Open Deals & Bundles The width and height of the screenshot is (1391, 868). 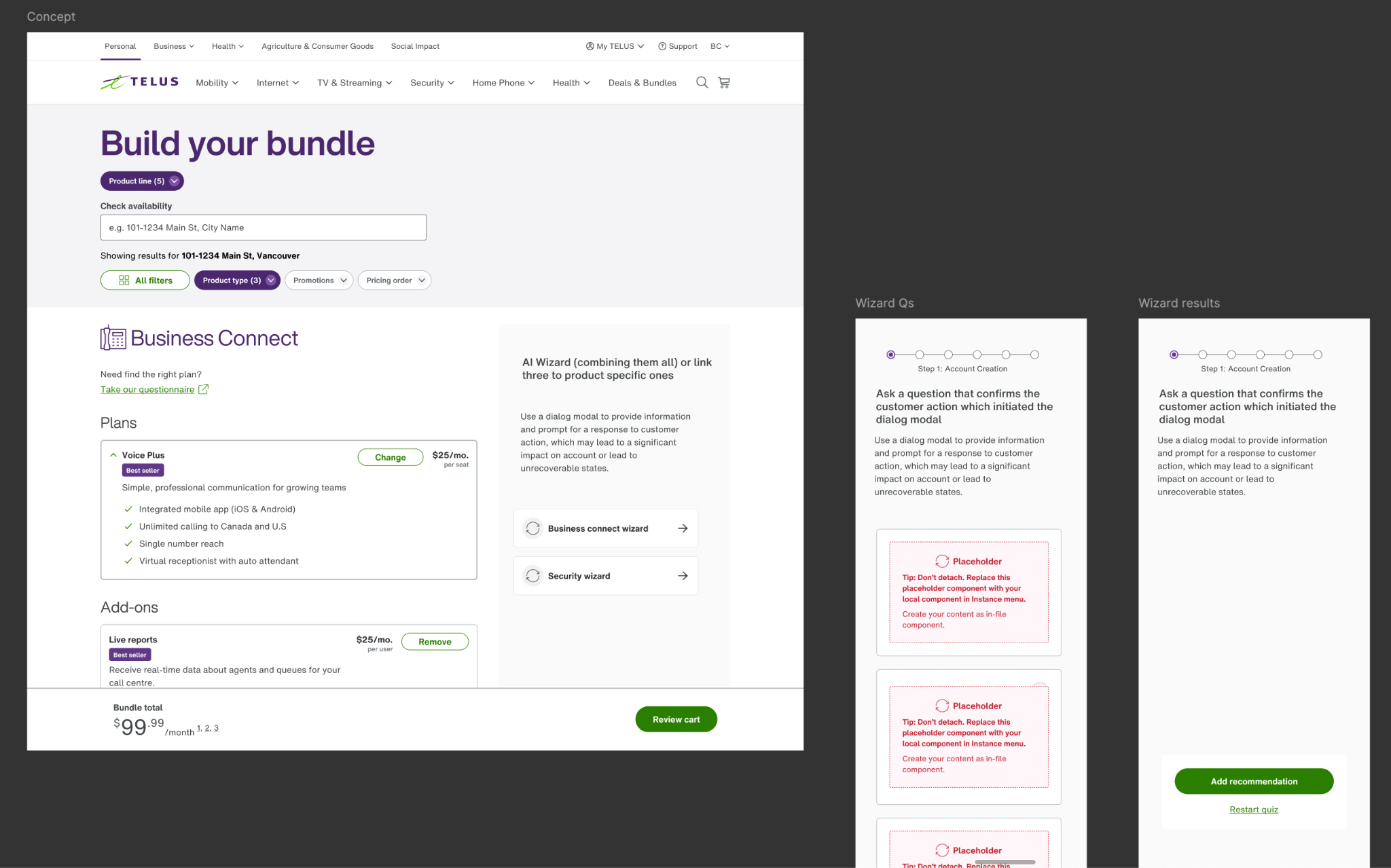[642, 83]
